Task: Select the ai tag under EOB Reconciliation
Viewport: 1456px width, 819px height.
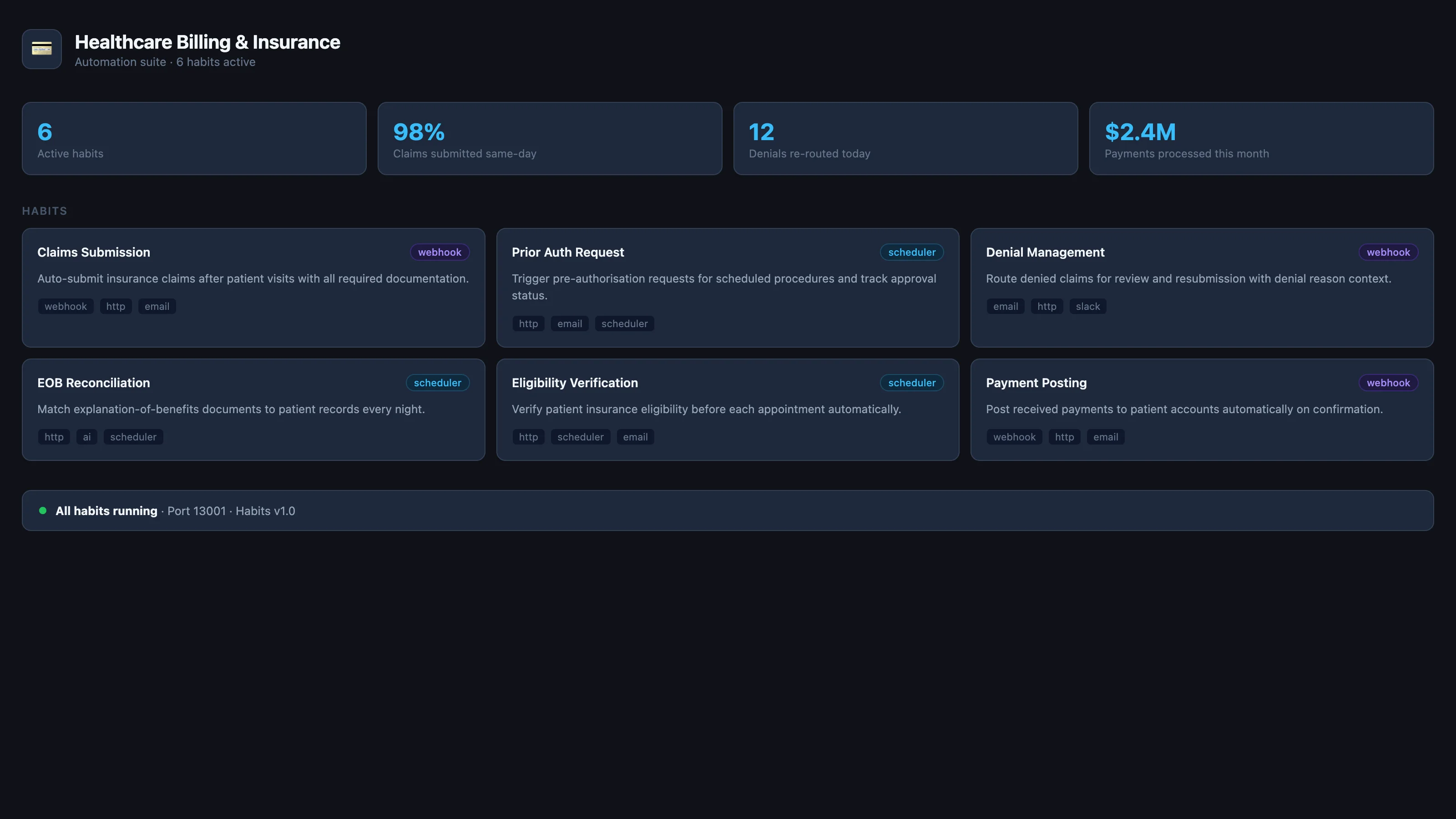Action: [x=87, y=437]
